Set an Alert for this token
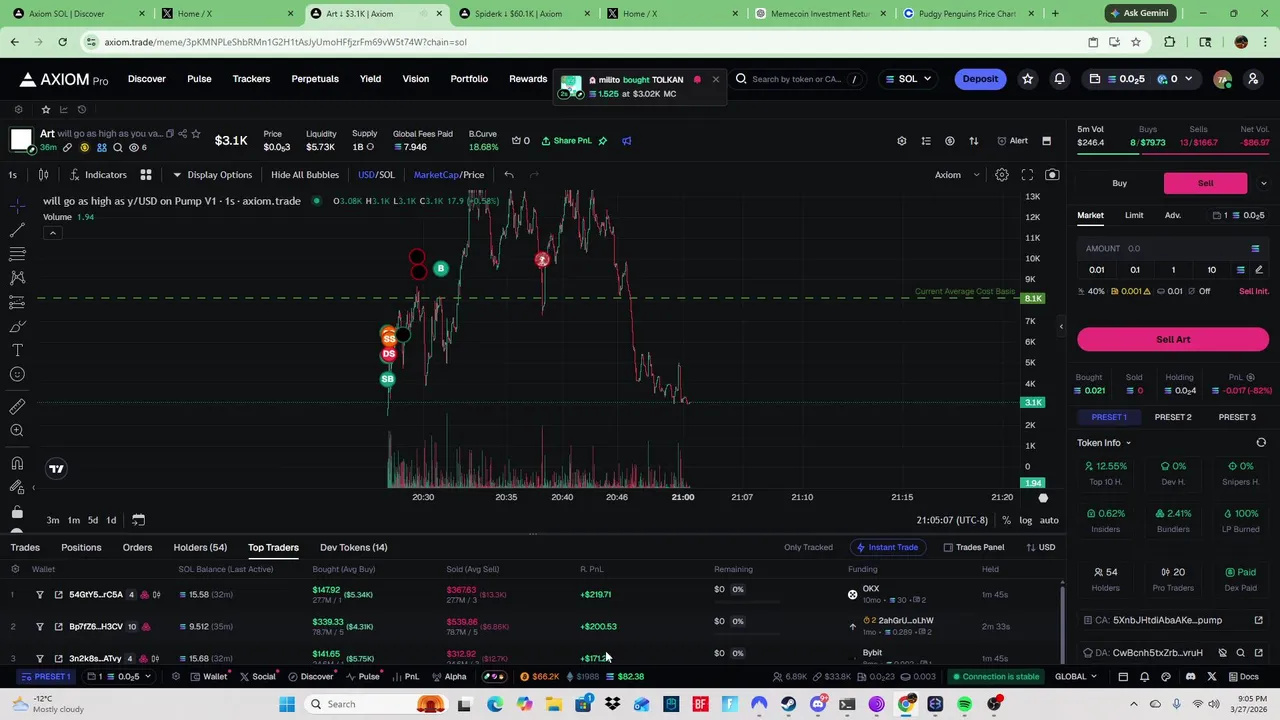Screen dimensions: 1280x720 1012,141
